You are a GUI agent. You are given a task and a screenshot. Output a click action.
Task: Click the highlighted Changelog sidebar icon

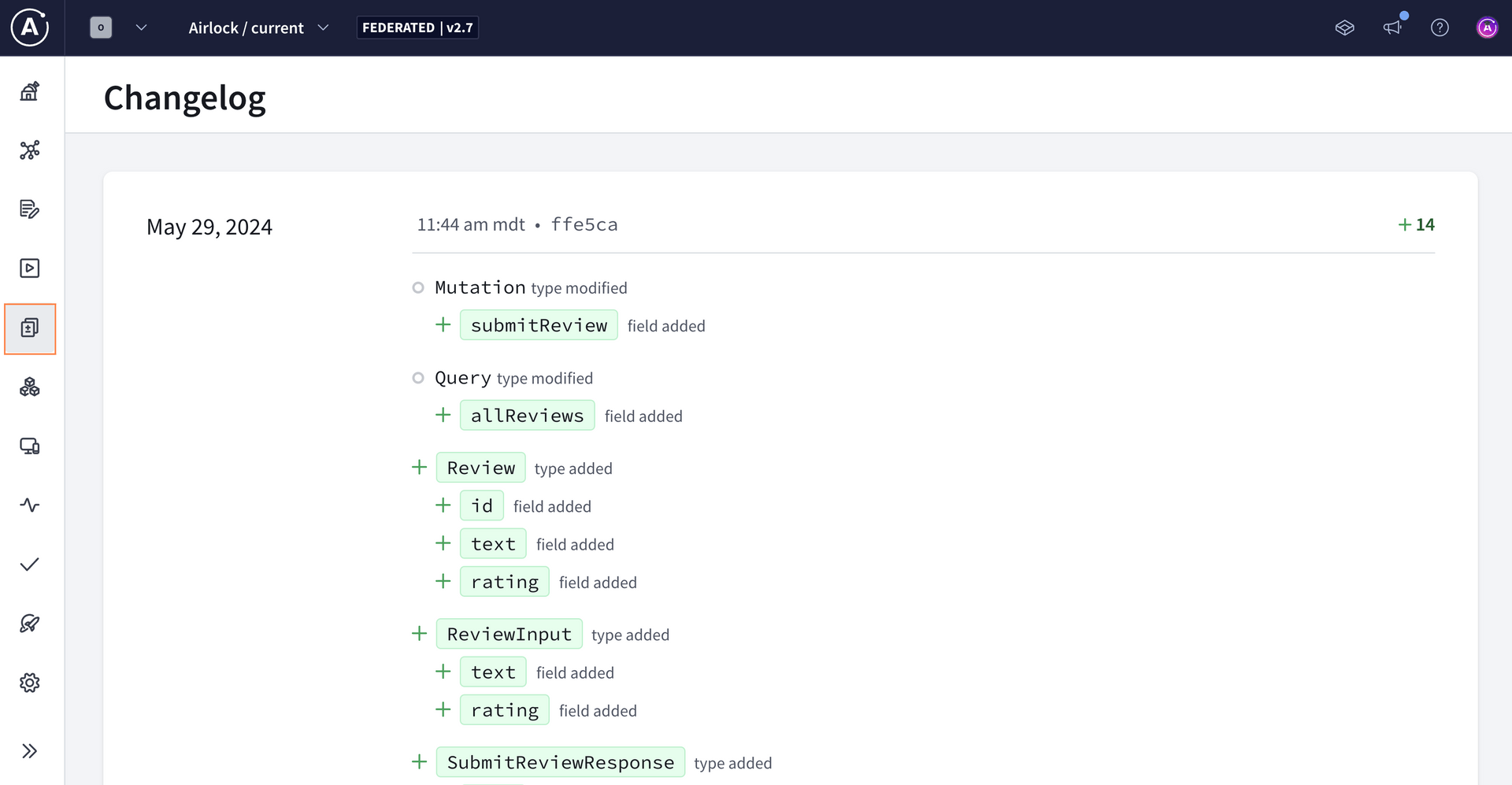coord(29,328)
